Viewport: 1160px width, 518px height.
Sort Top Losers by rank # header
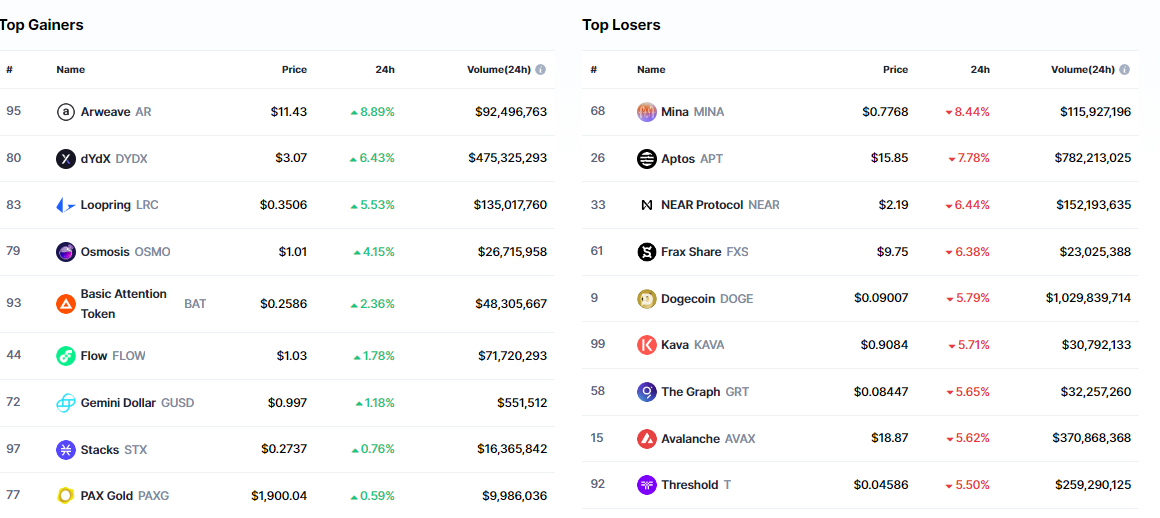593,70
